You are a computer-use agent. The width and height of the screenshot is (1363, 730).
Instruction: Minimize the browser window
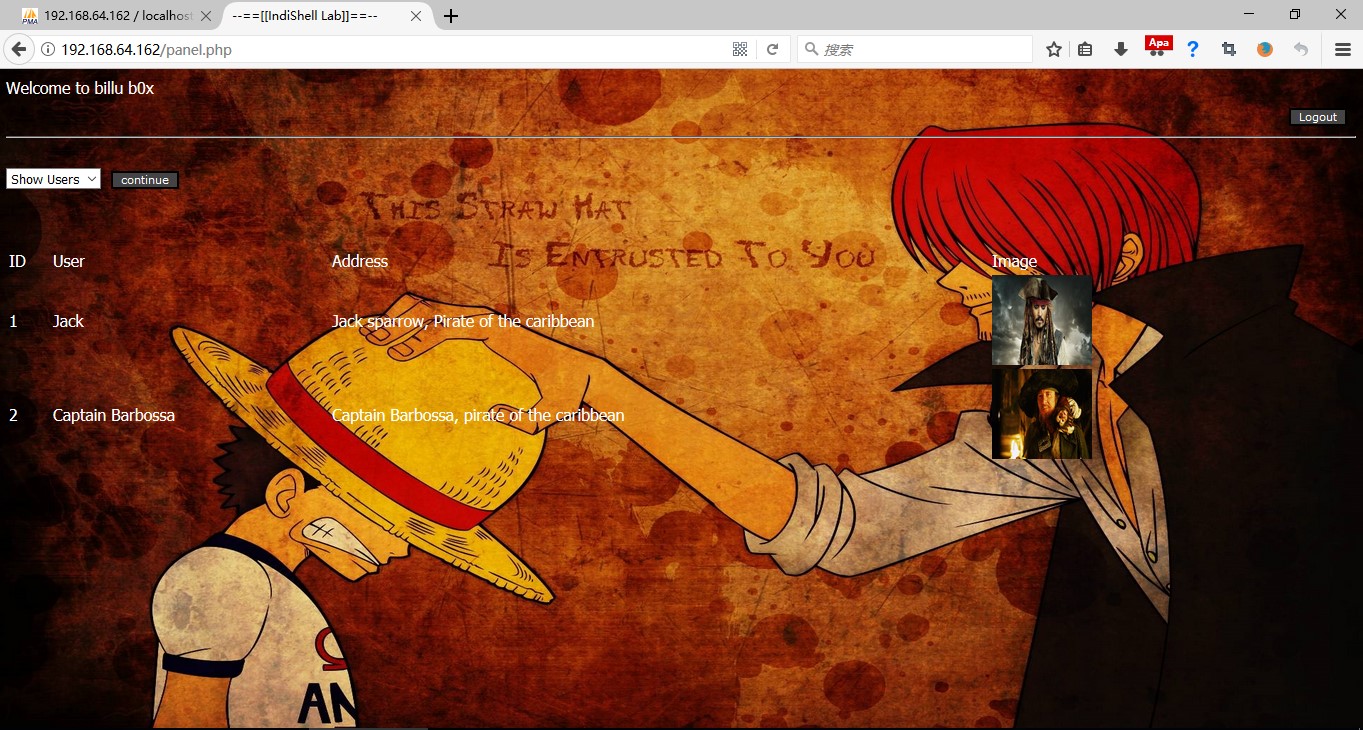pos(1249,14)
